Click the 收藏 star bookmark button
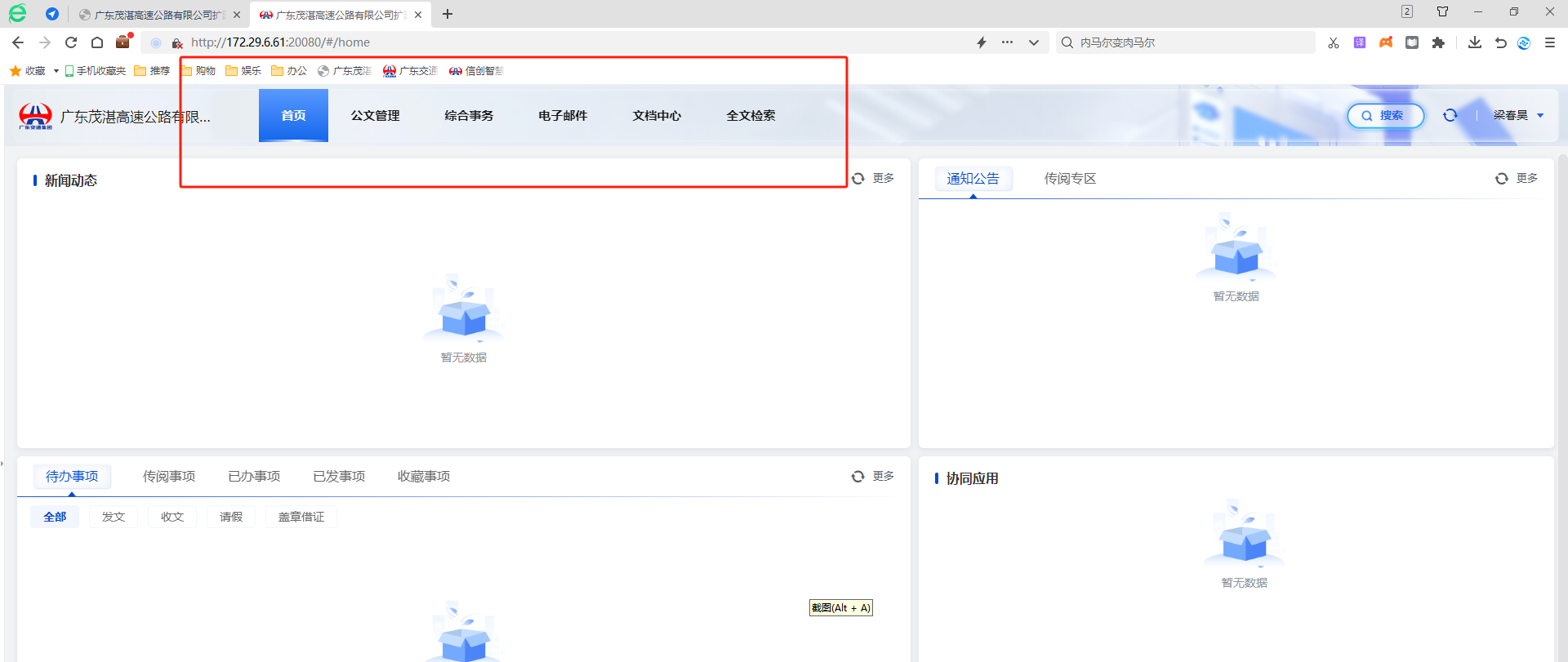This screenshot has width=1568, height=662. [28, 71]
